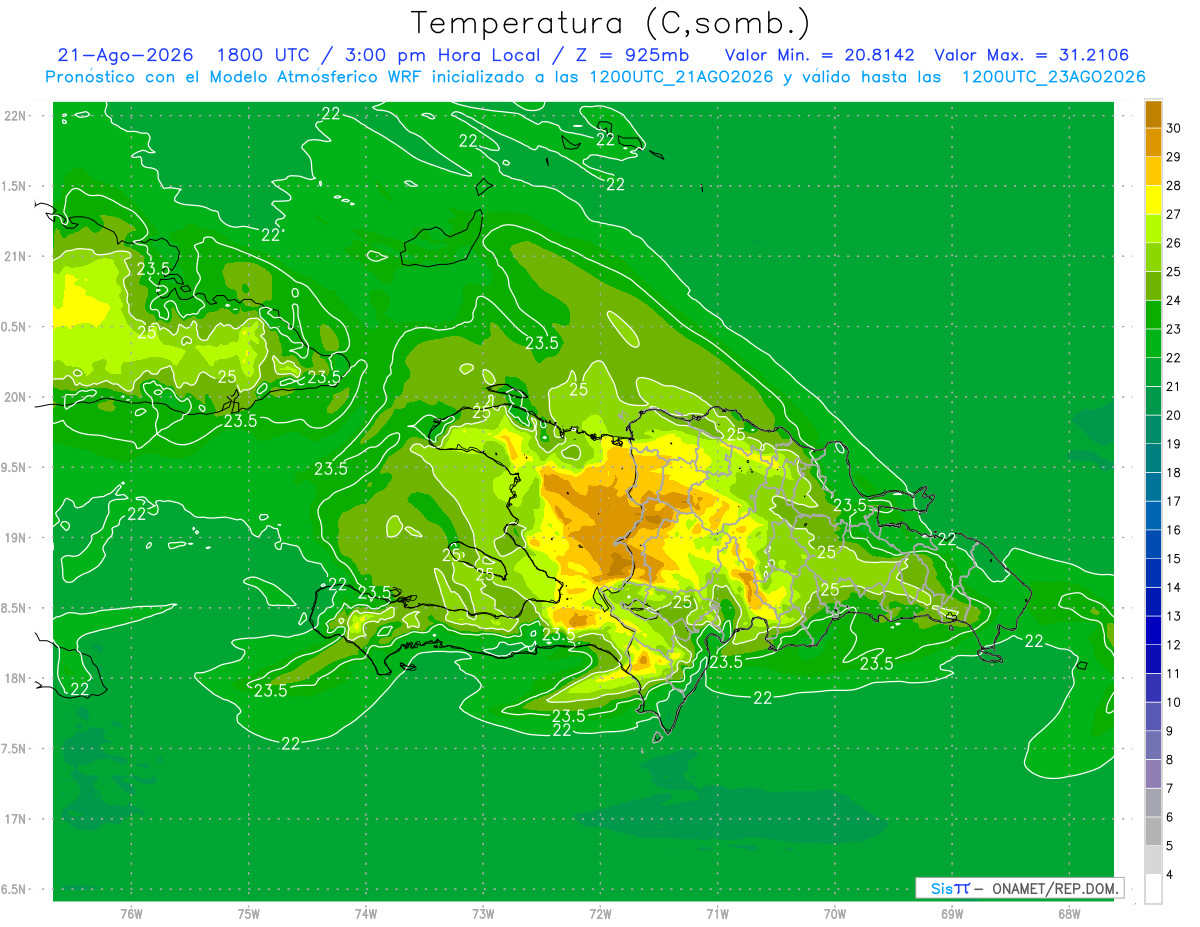Click the colorbar segment just below label 30

(1153, 142)
